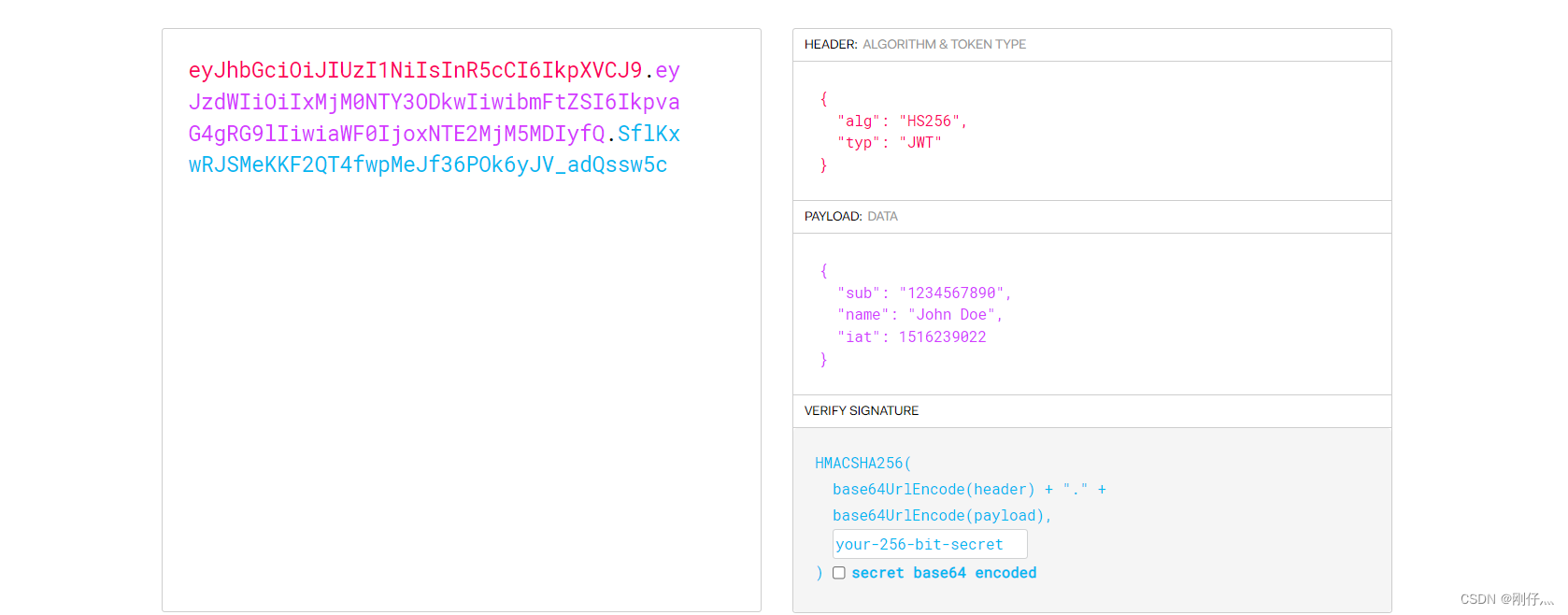Click the payload line JzdWIiOiIxMjM0NTY3ODkwIiwibmFtZSI6Ikpva

tap(434, 102)
